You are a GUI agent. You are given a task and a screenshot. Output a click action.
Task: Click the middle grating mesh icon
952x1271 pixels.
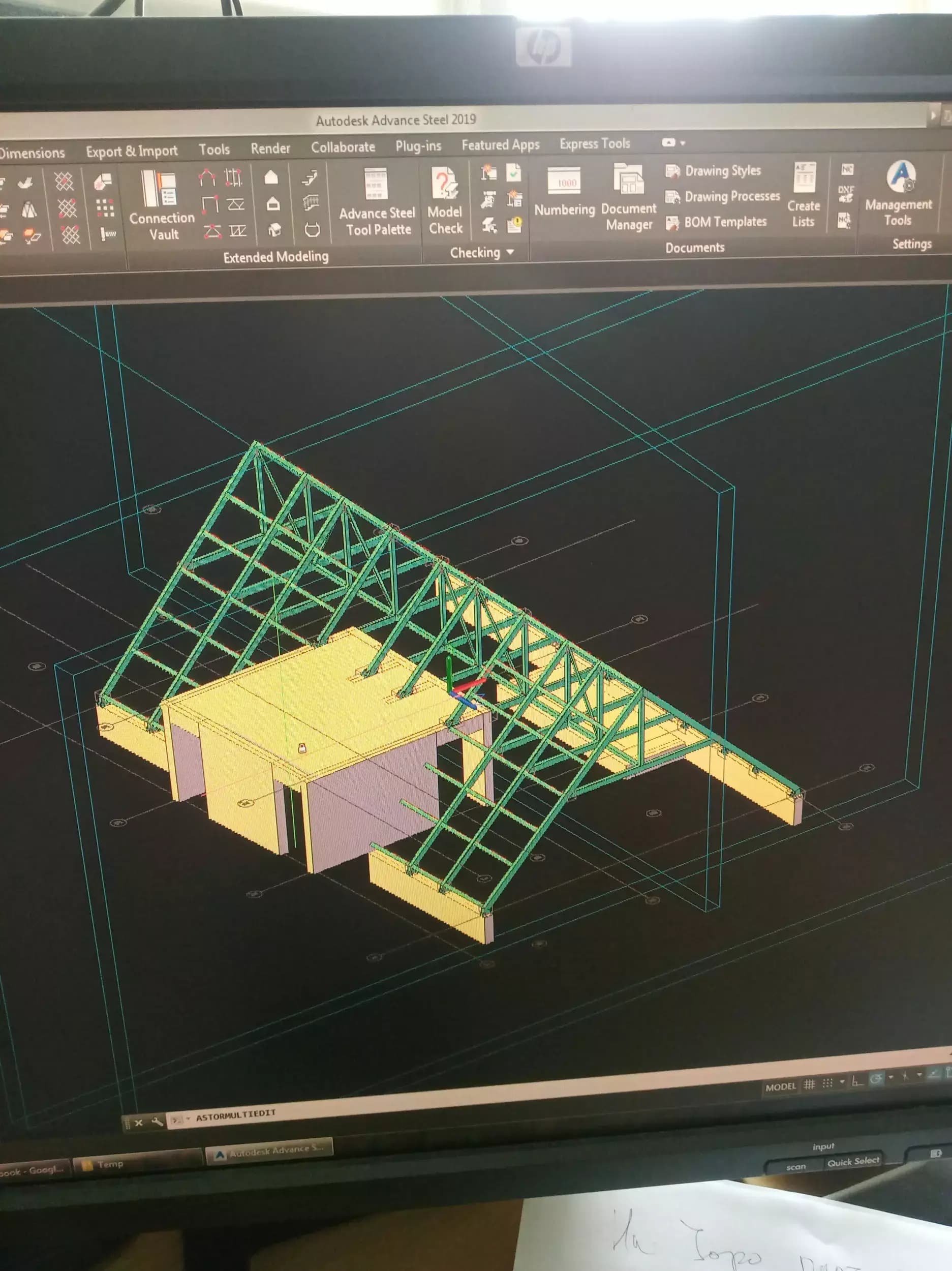pyautogui.click(x=67, y=208)
